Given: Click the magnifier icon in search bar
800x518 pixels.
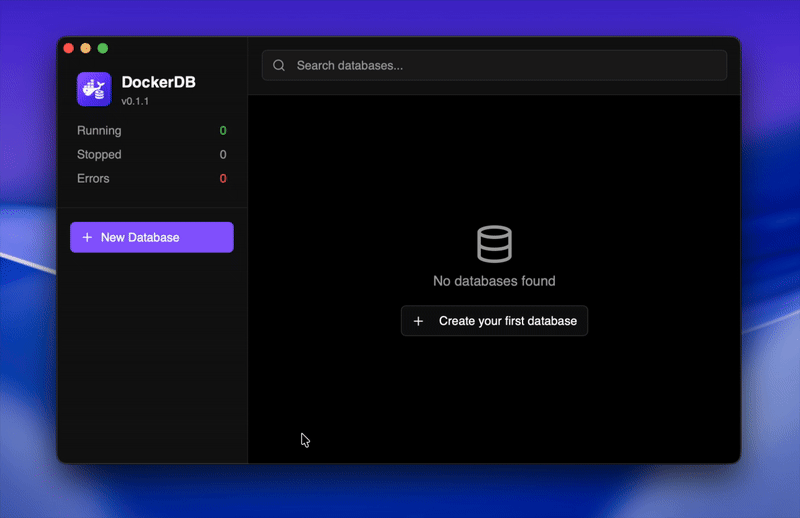Looking at the screenshot, I should (279, 65).
